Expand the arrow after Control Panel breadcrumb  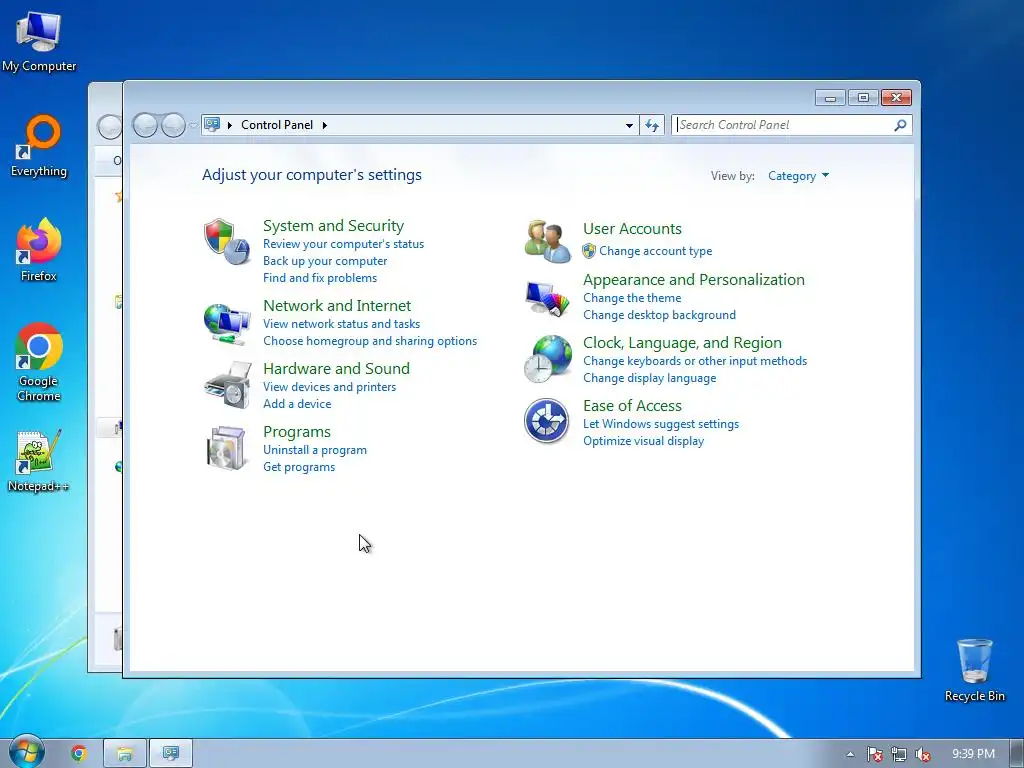(325, 125)
